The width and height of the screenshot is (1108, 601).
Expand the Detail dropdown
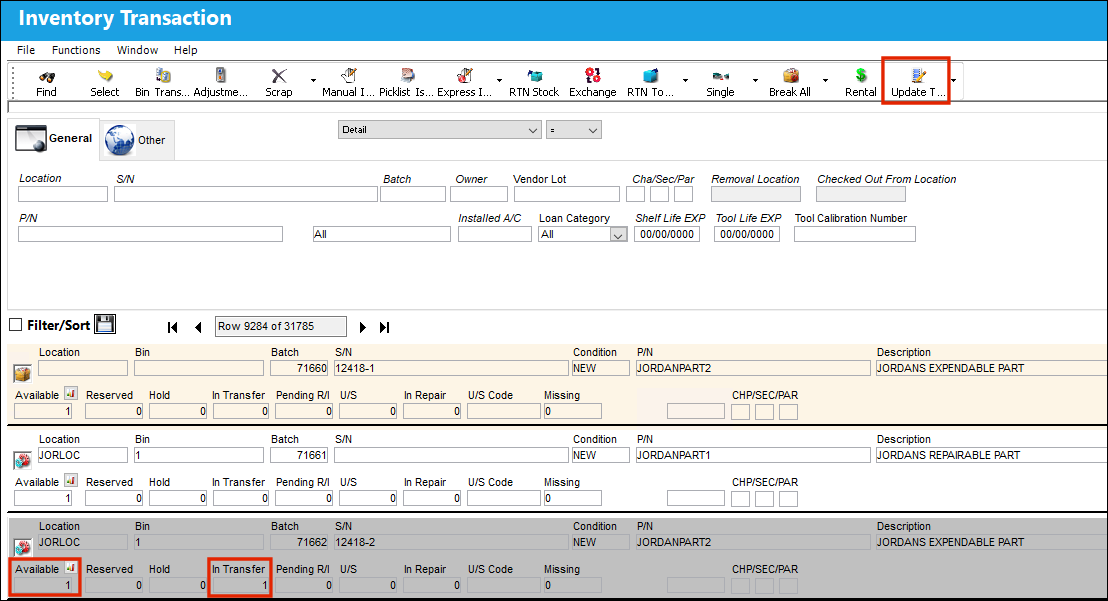click(x=533, y=130)
